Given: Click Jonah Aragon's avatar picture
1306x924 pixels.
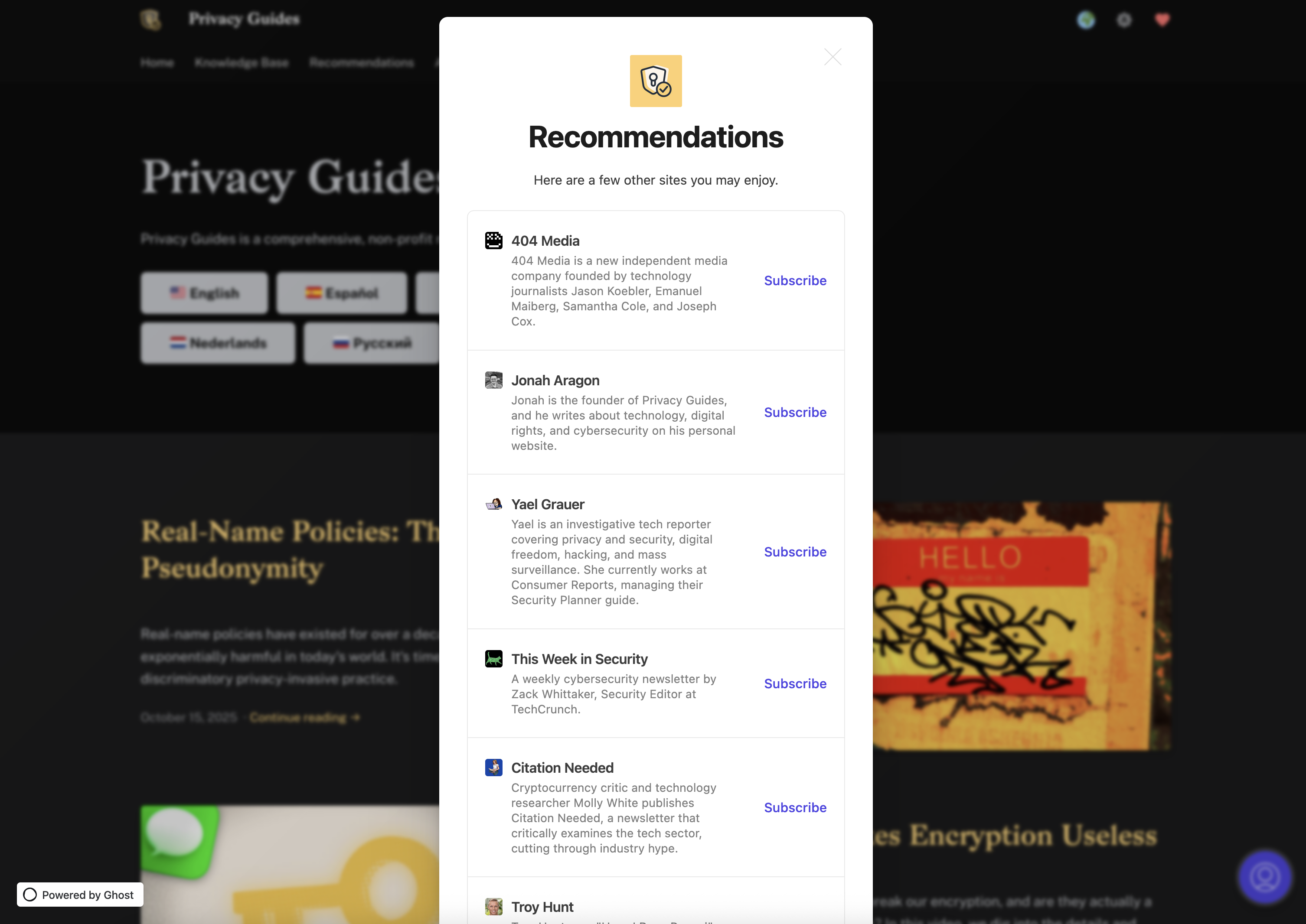Looking at the screenshot, I should click(x=493, y=380).
